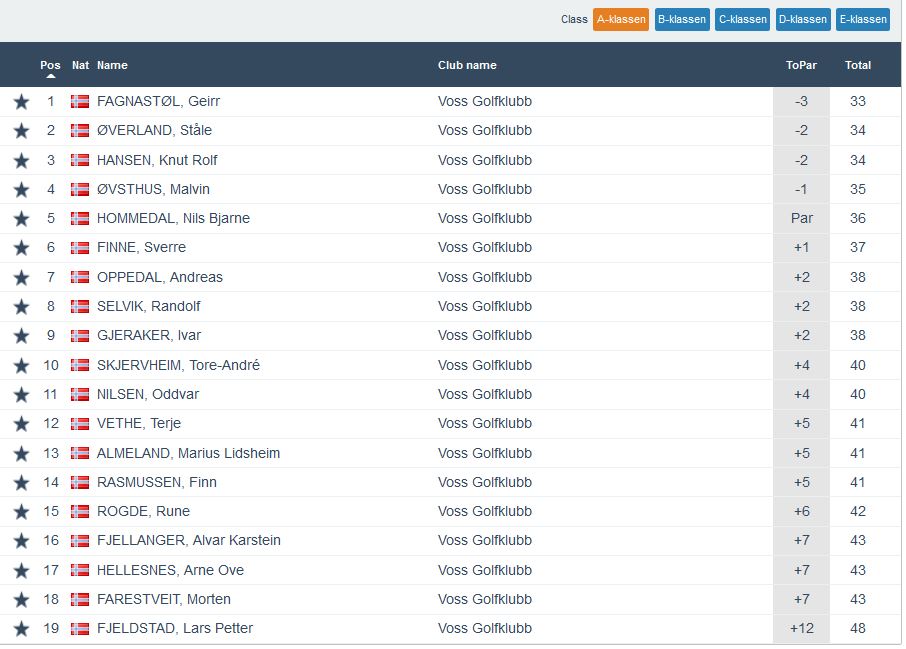
Task: Toggle star next to ROGDE, Rune
Action: tap(21, 512)
